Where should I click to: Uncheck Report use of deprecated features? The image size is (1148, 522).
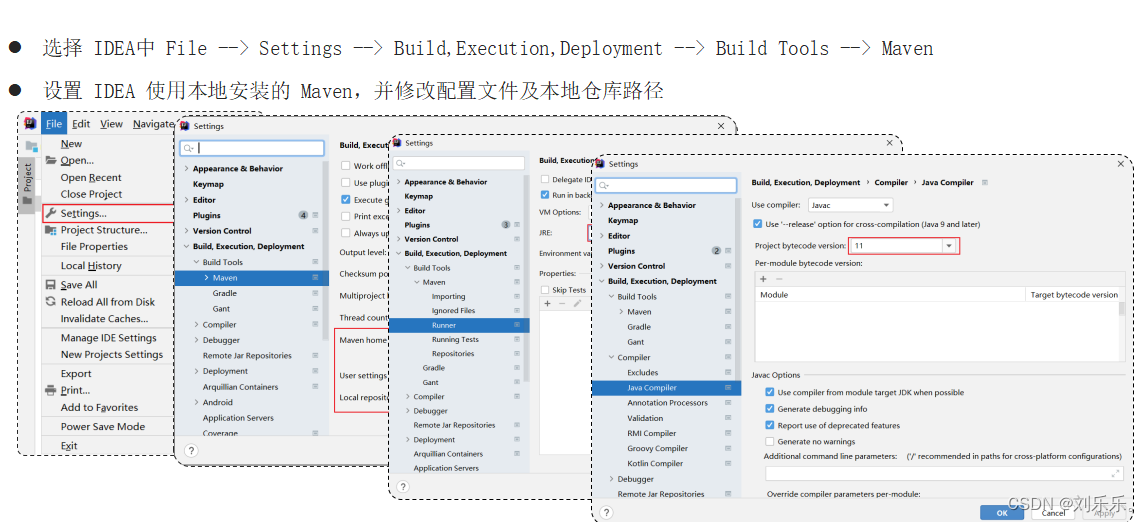click(x=769, y=425)
